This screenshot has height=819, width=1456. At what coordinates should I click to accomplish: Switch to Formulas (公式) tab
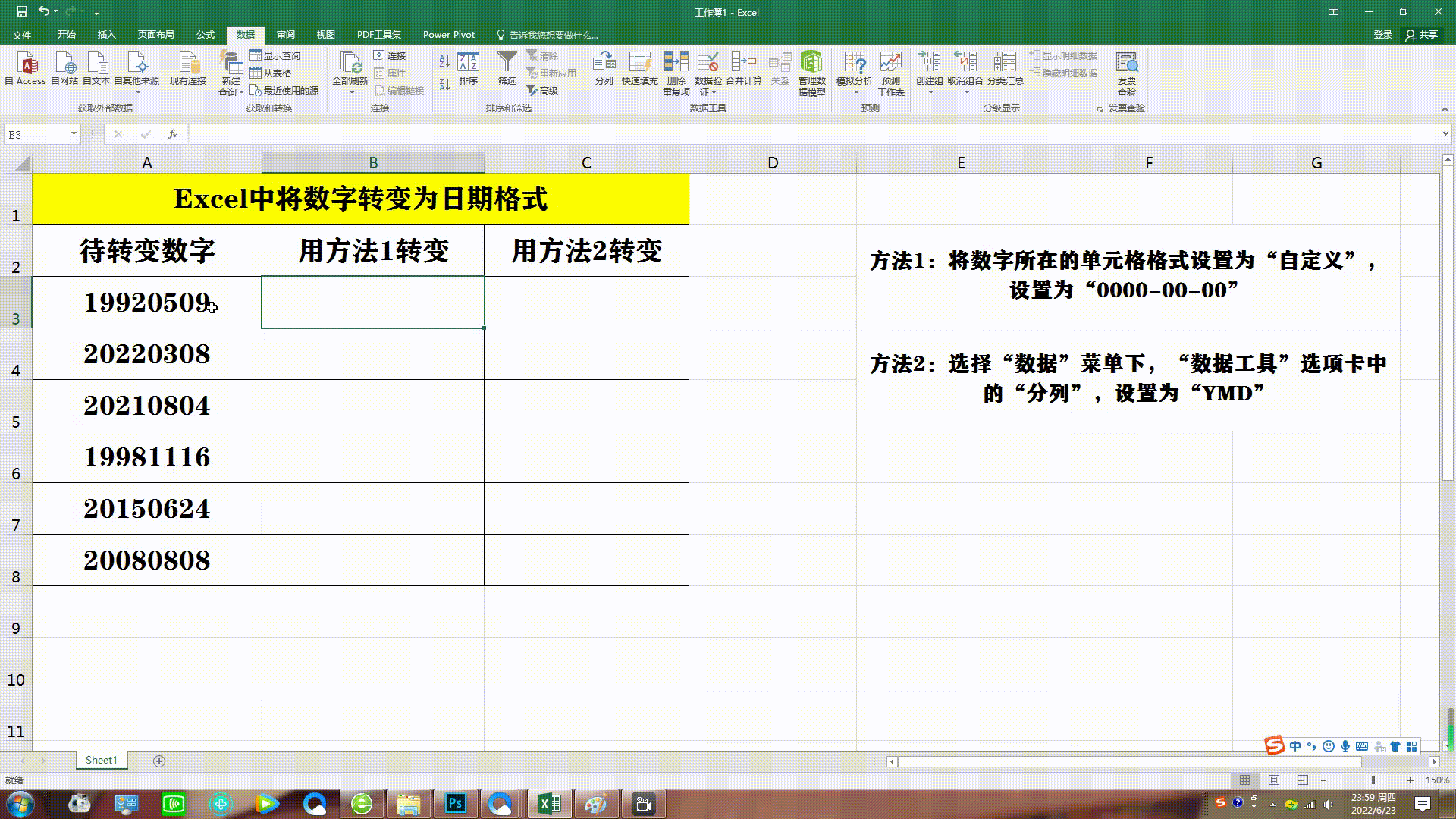tap(206, 35)
